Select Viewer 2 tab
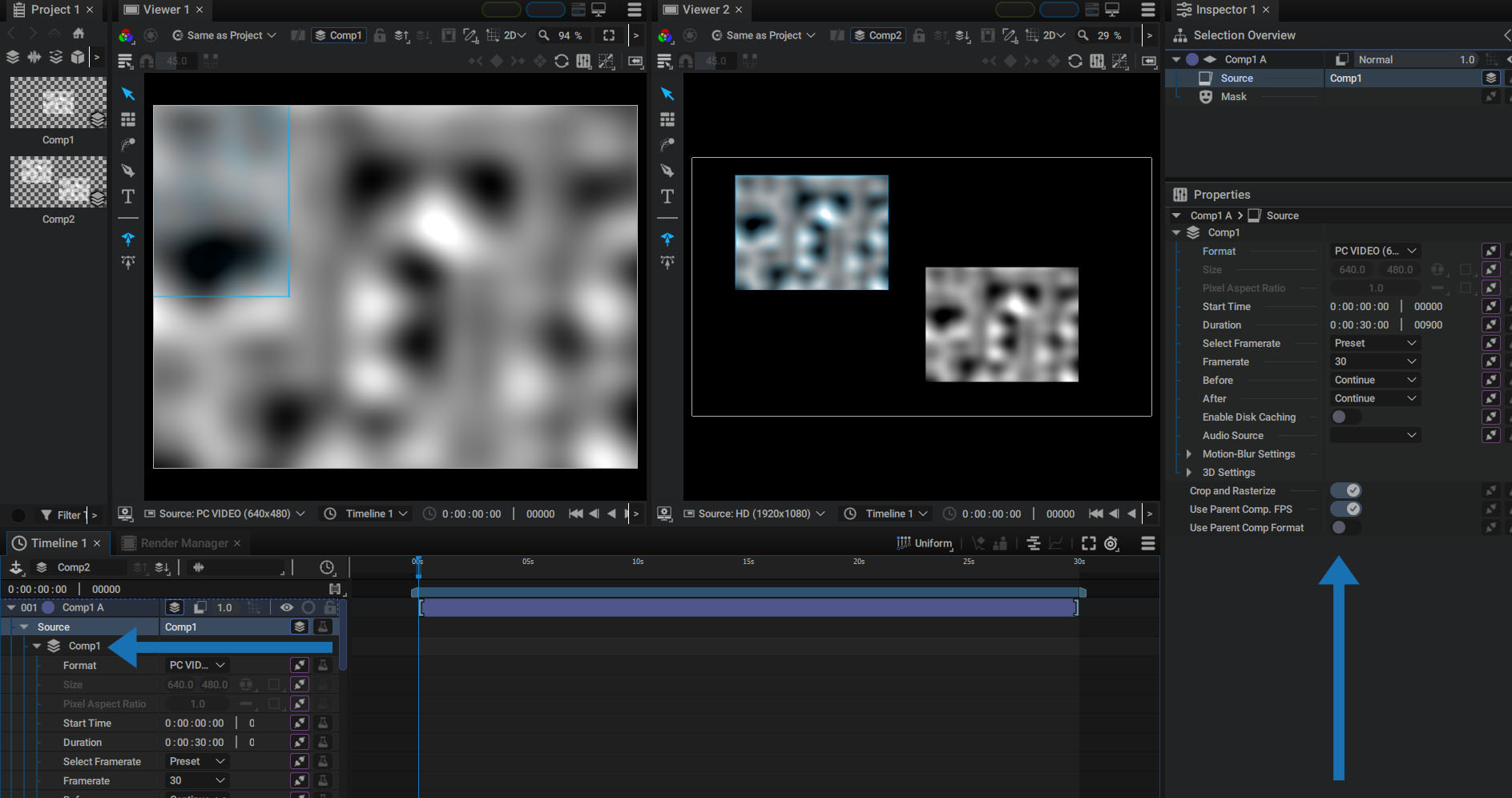 tap(703, 10)
